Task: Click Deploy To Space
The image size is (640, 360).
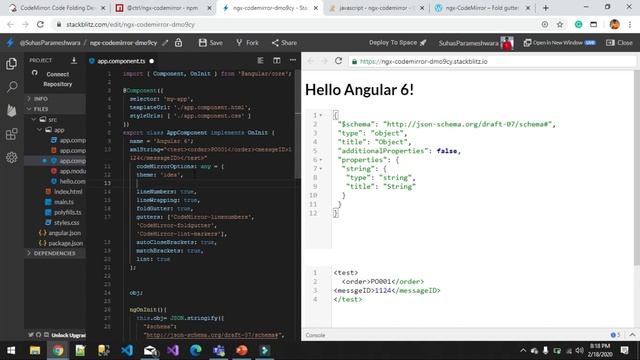Action: point(398,42)
